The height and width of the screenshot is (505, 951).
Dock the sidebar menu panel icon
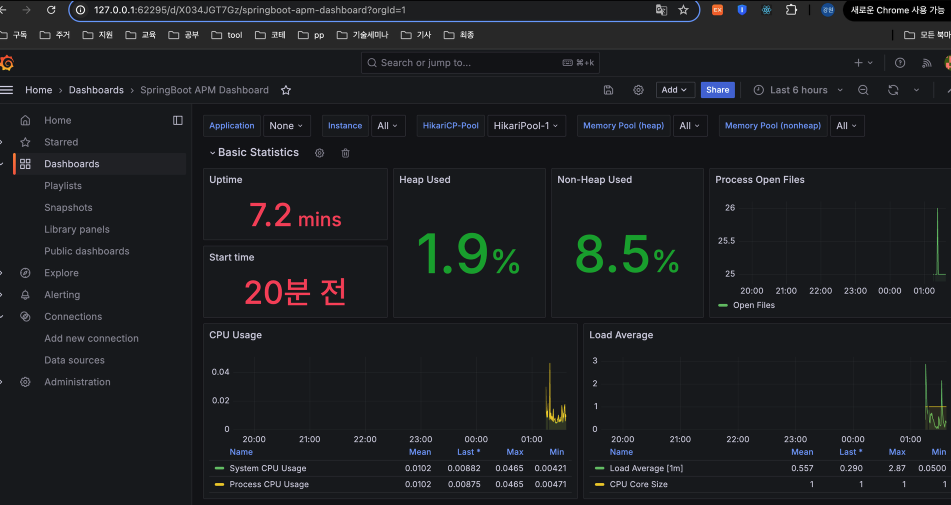[178, 120]
